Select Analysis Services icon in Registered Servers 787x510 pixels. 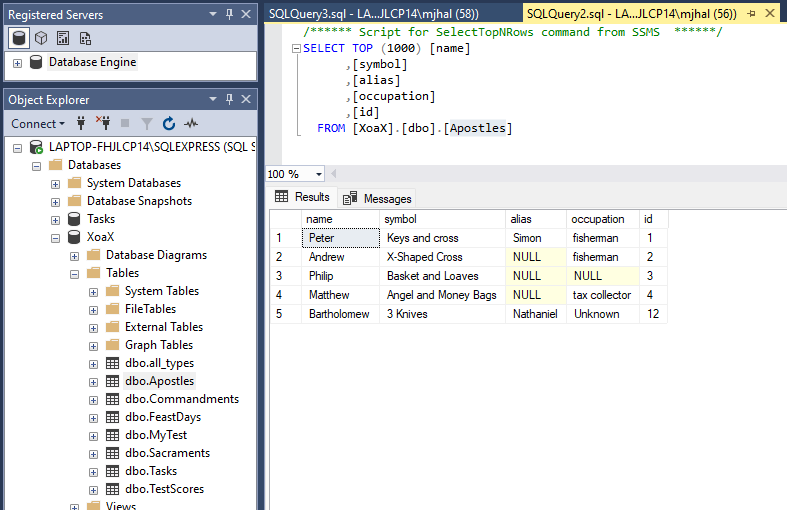click(x=41, y=38)
